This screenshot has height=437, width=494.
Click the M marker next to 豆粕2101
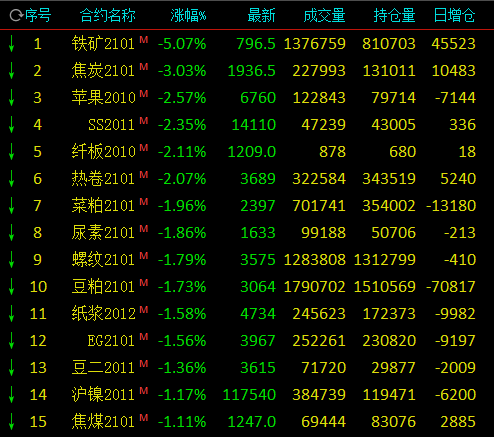click(144, 282)
